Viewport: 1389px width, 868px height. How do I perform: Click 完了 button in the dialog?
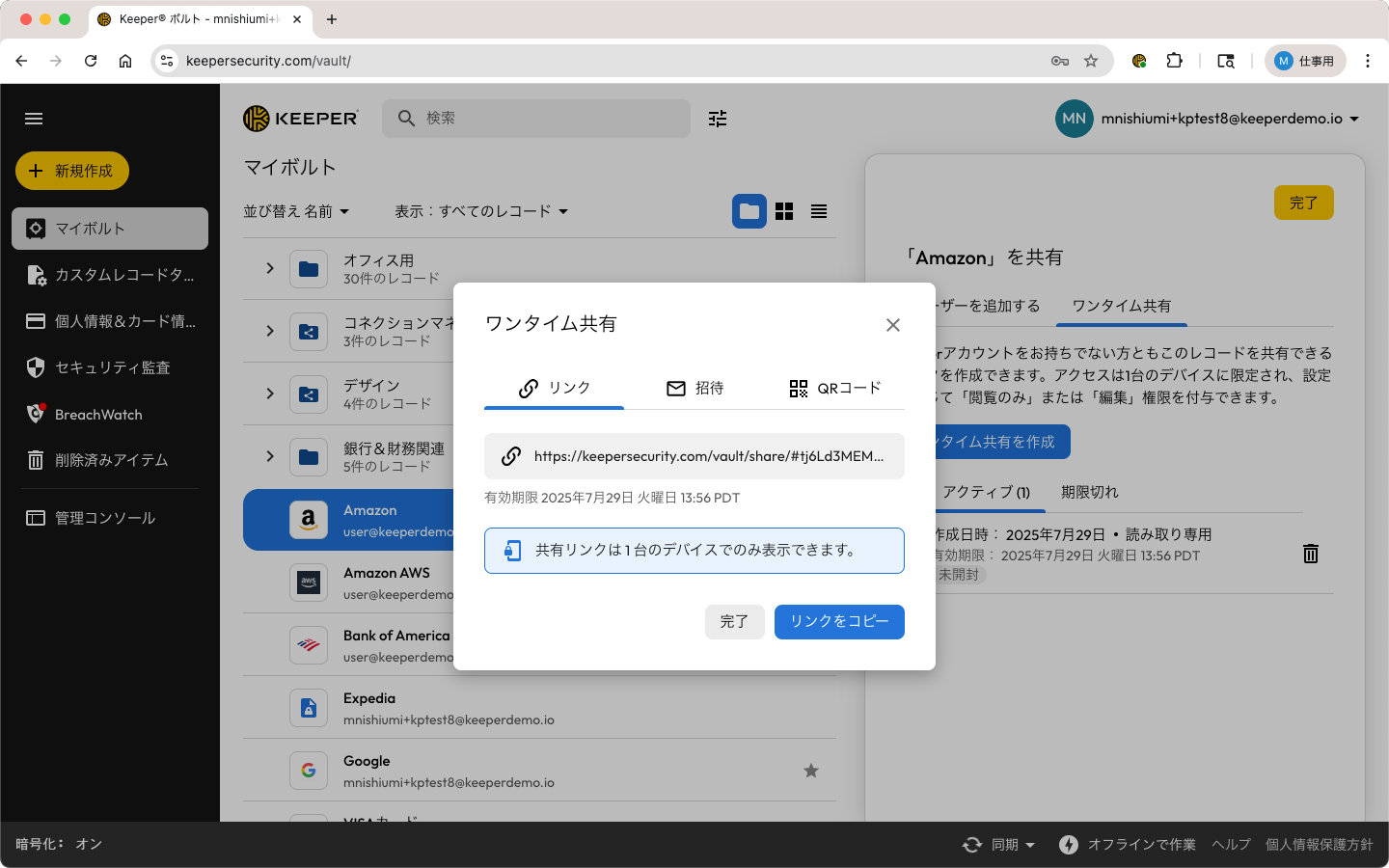[x=734, y=622]
